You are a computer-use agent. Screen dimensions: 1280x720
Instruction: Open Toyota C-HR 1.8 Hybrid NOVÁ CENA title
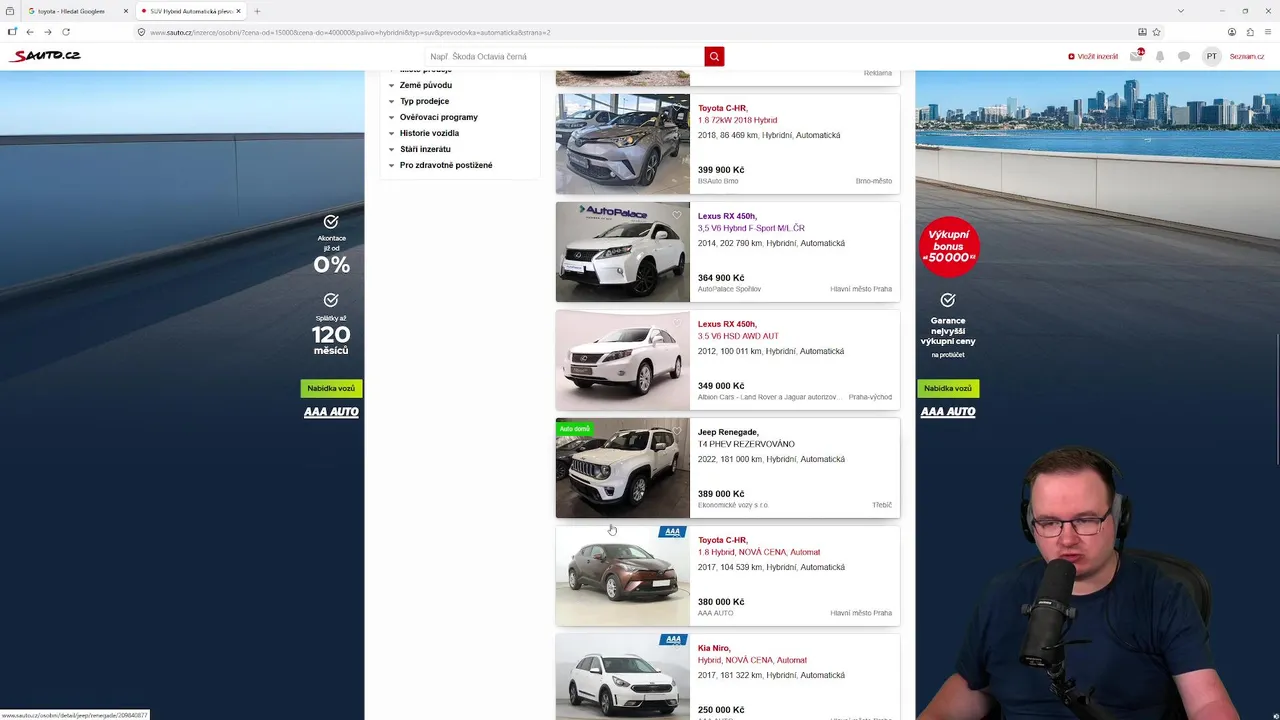(759, 546)
